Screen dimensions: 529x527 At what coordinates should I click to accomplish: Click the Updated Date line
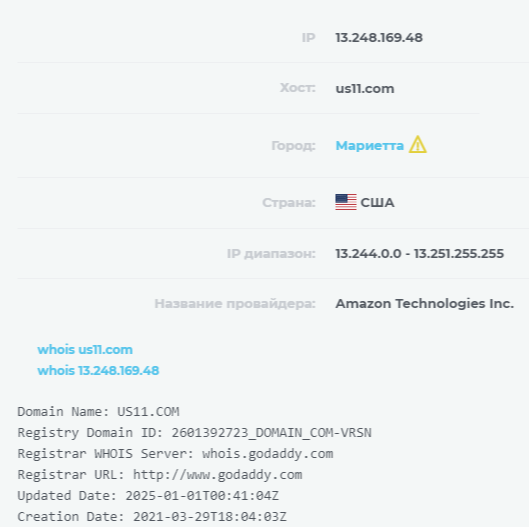[148, 496]
